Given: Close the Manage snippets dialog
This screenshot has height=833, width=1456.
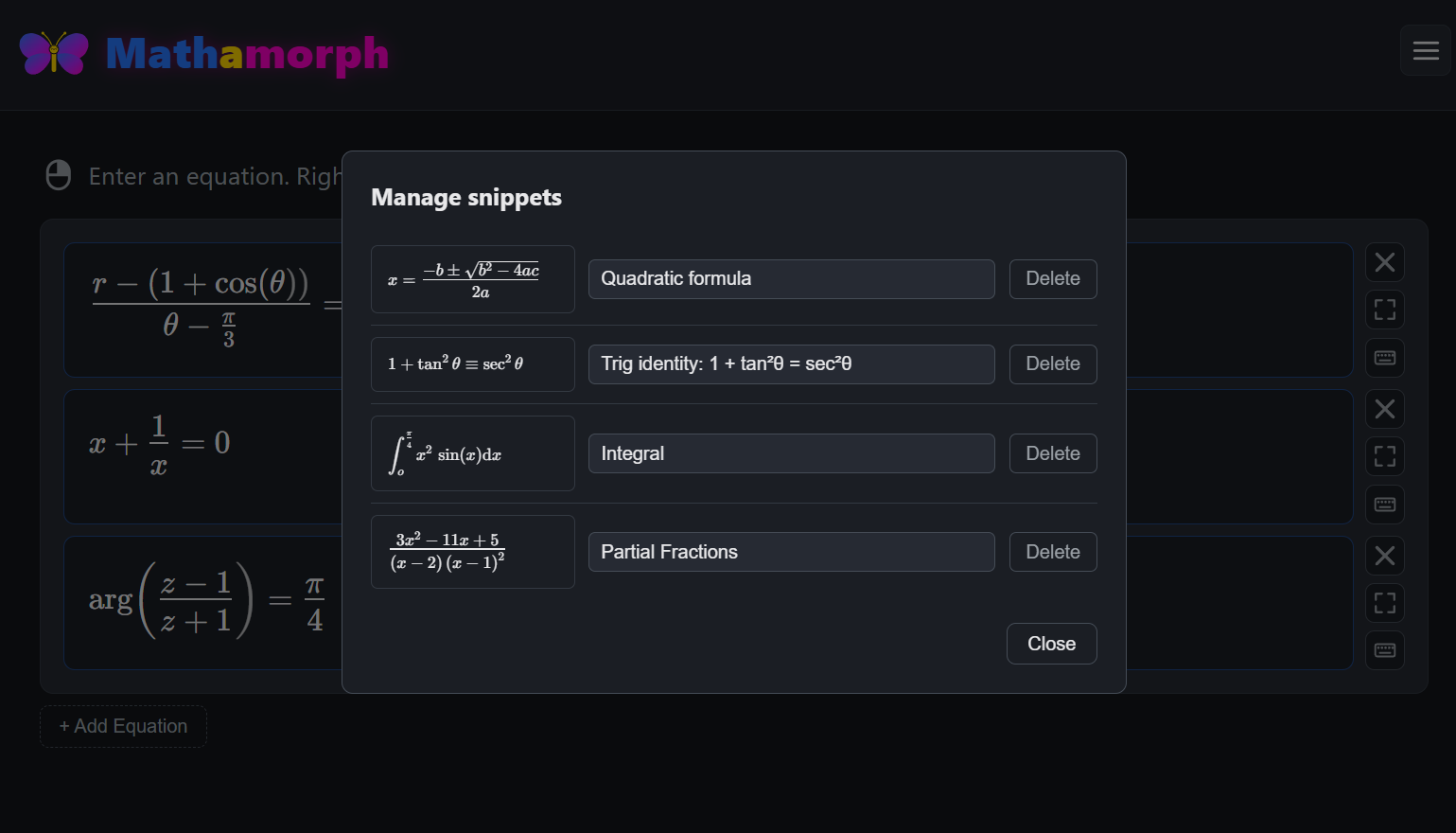Looking at the screenshot, I should [x=1052, y=644].
